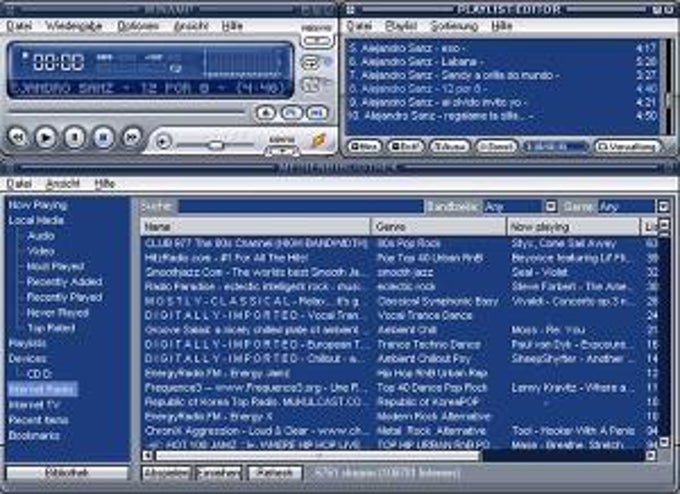The width and height of the screenshot is (680, 494).
Task: Select 'Recently Added' tree item
Action: [x=64, y=282]
